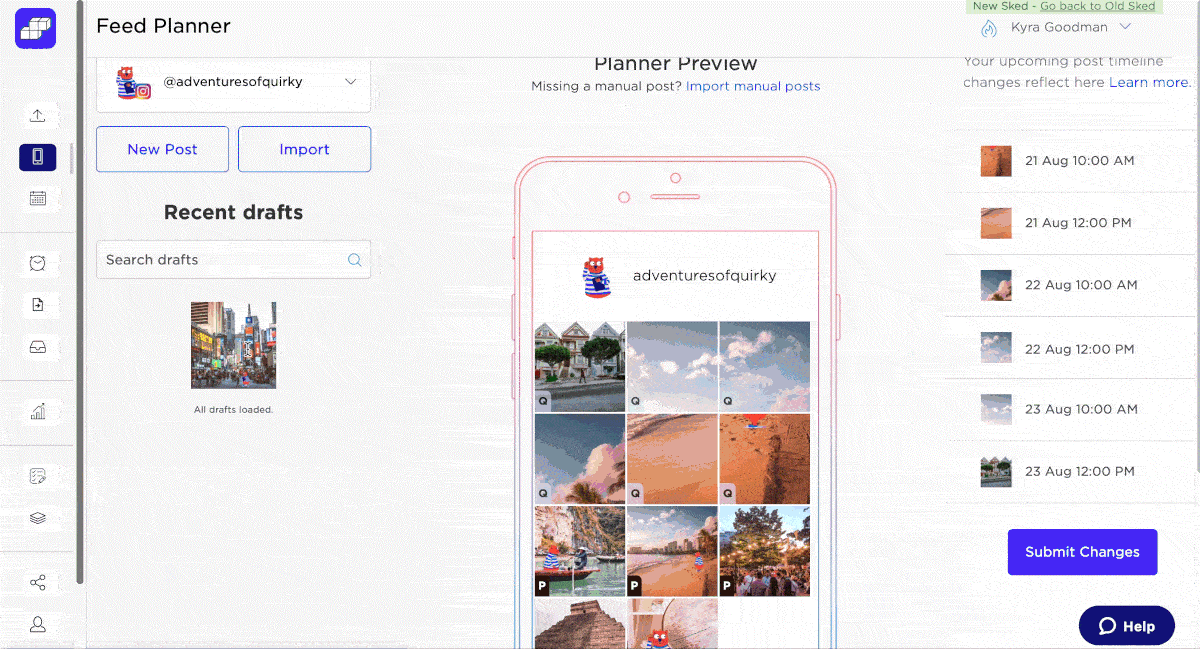Open the analytics chart icon

point(38,411)
